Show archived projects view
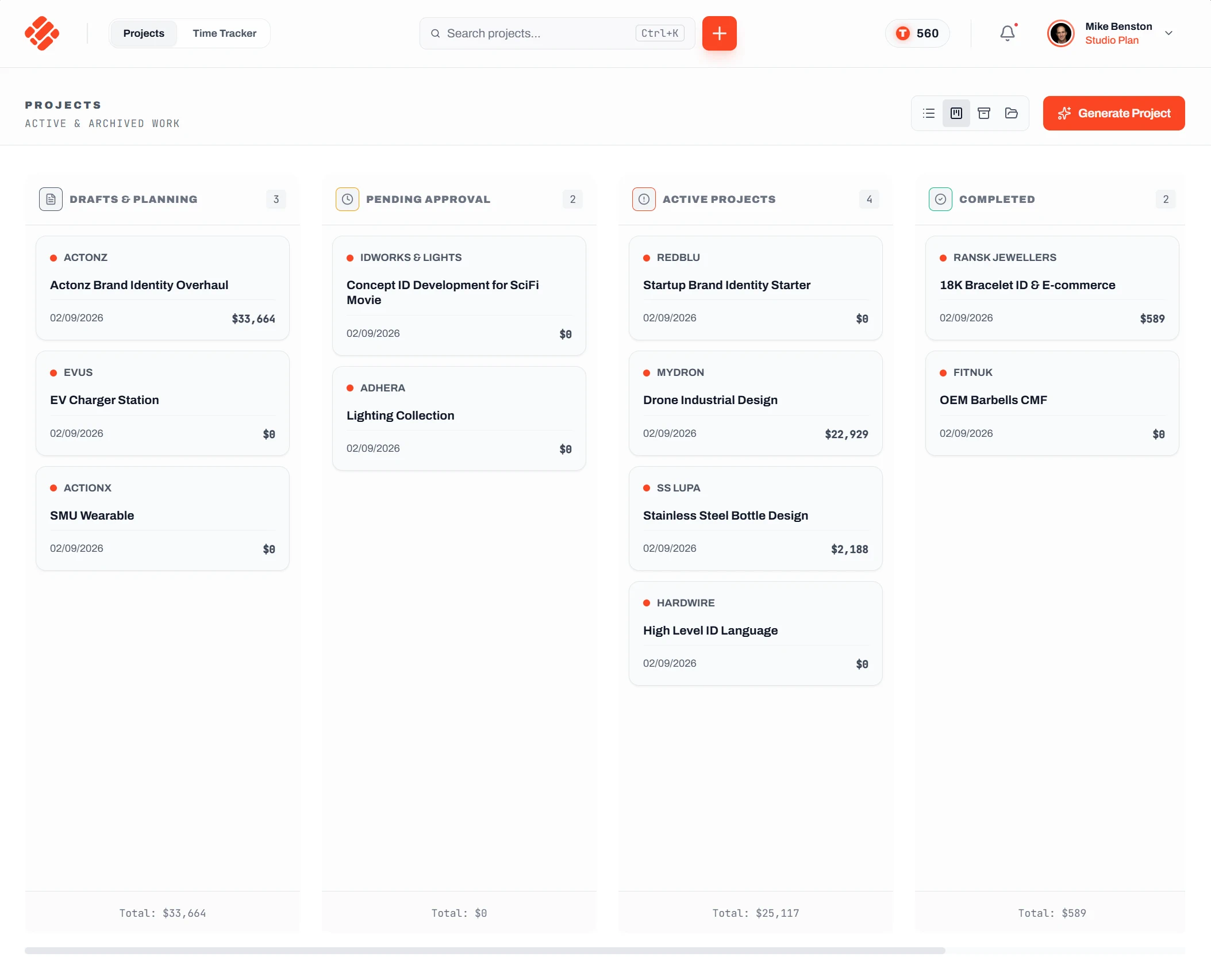 click(984, 113)
